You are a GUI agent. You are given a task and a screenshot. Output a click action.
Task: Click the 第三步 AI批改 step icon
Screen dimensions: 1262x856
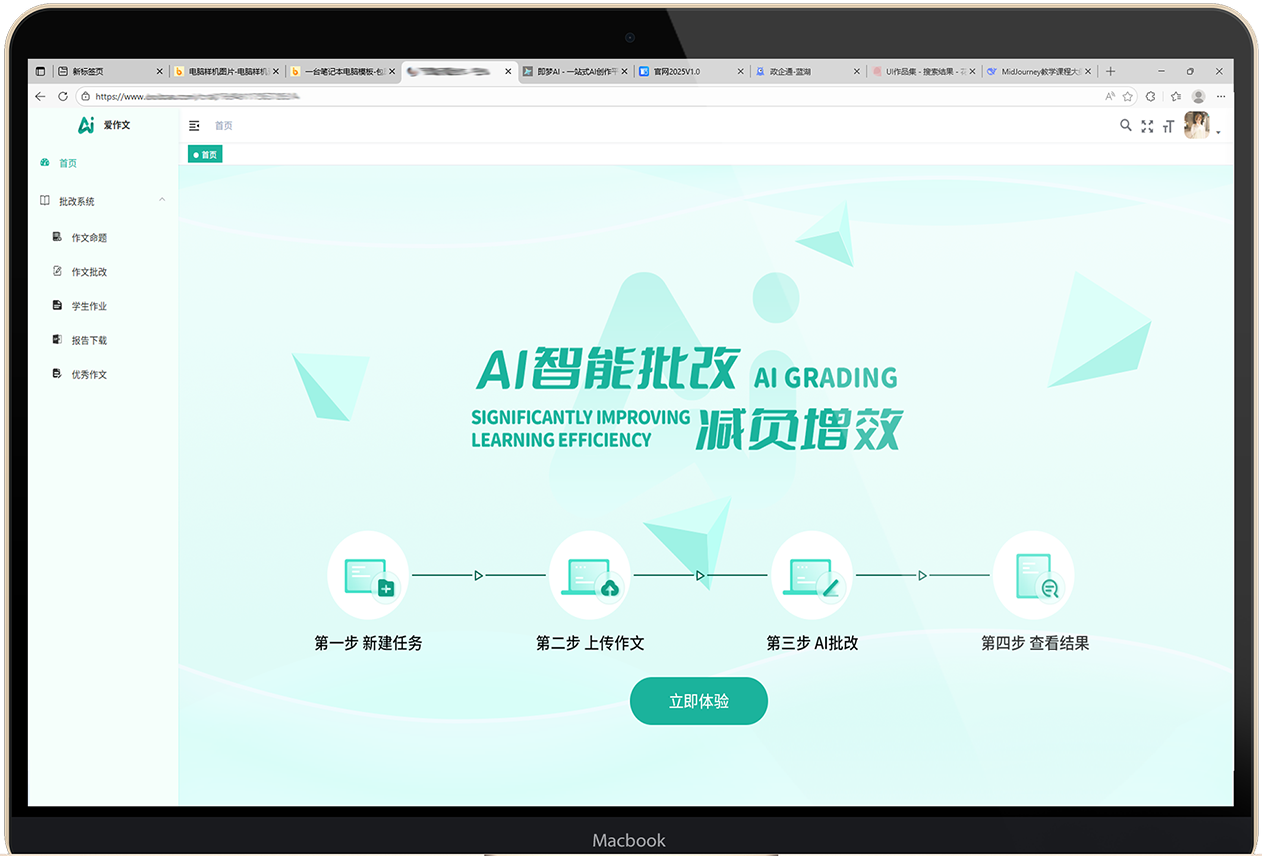(x=811, y=576)
